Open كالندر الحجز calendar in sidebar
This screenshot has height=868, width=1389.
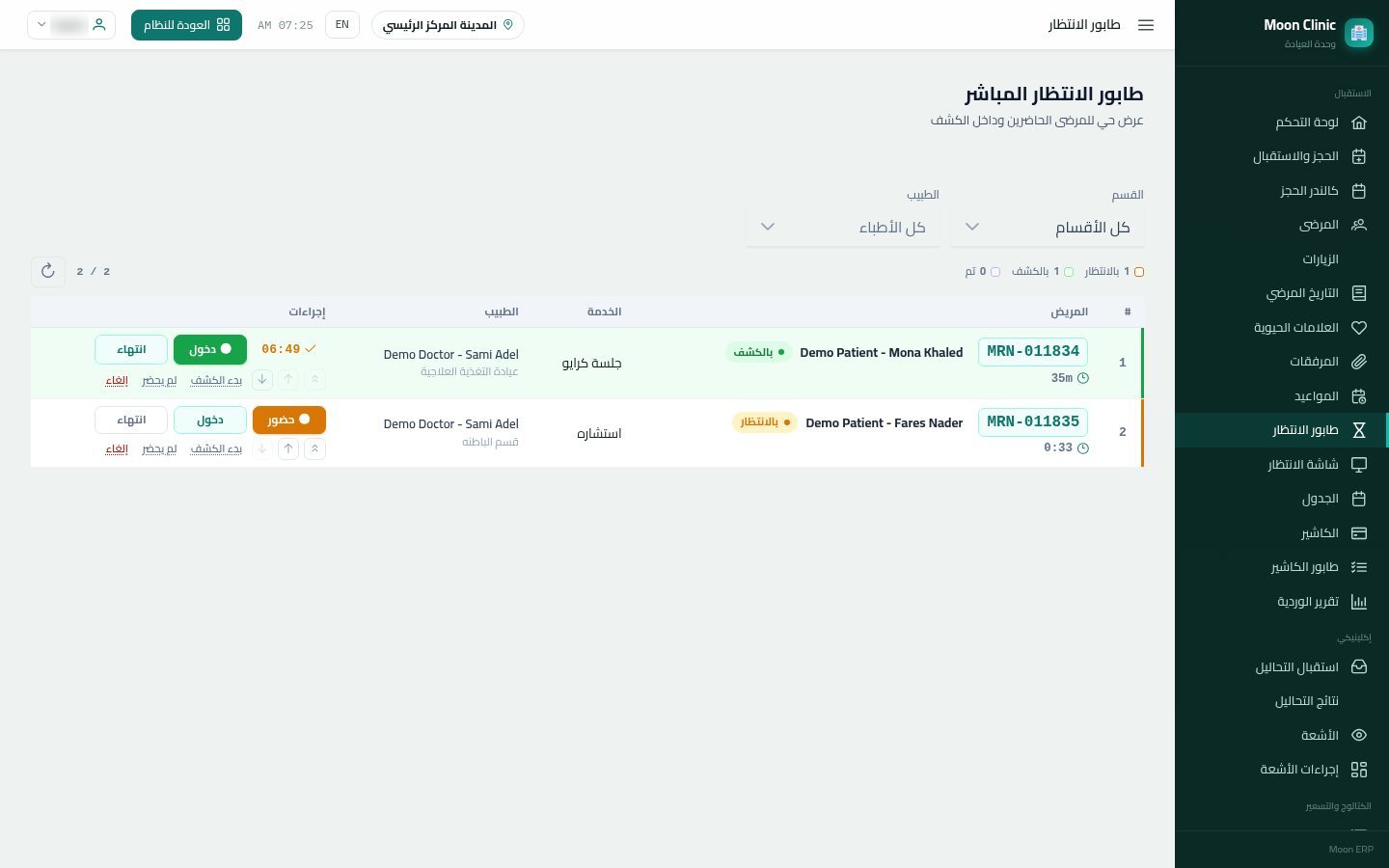click(1281, 191)
